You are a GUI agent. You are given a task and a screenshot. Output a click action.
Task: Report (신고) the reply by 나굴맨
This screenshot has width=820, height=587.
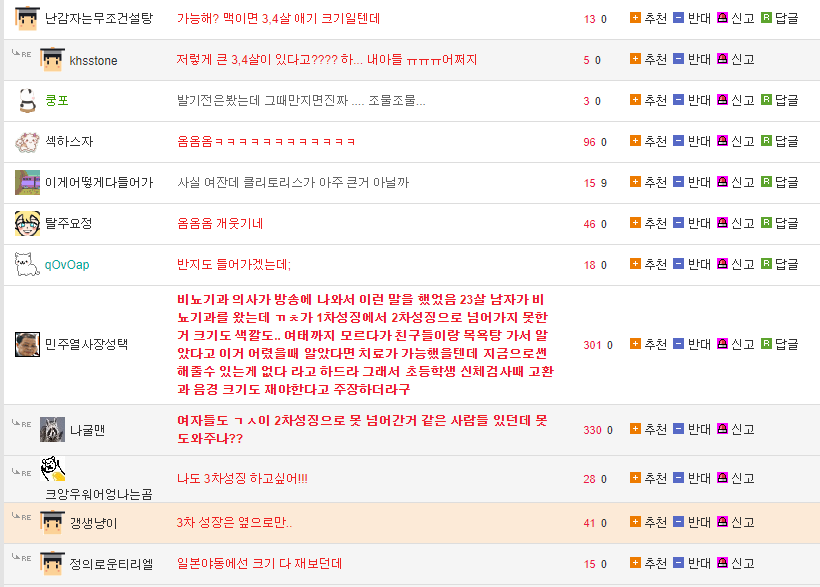735,429
